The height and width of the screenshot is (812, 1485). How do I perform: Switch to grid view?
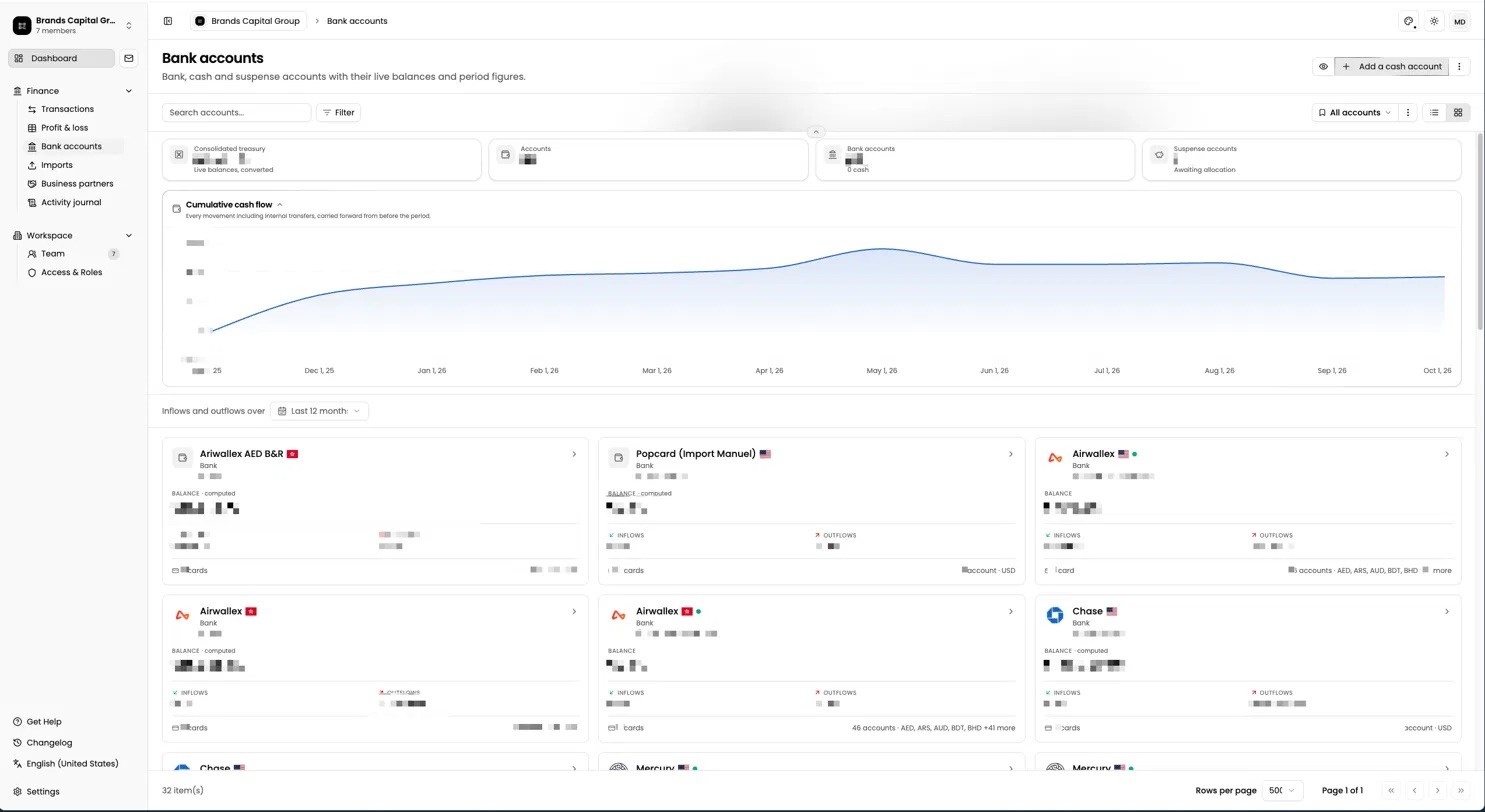click(x=1458, y=113)
